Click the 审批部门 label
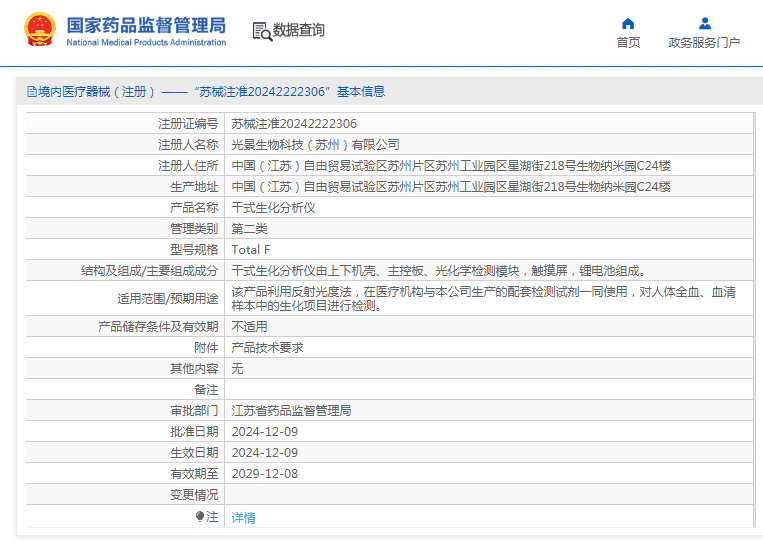Image resolution: width=763 pixels, height=543 pixels. click(194, 411)
